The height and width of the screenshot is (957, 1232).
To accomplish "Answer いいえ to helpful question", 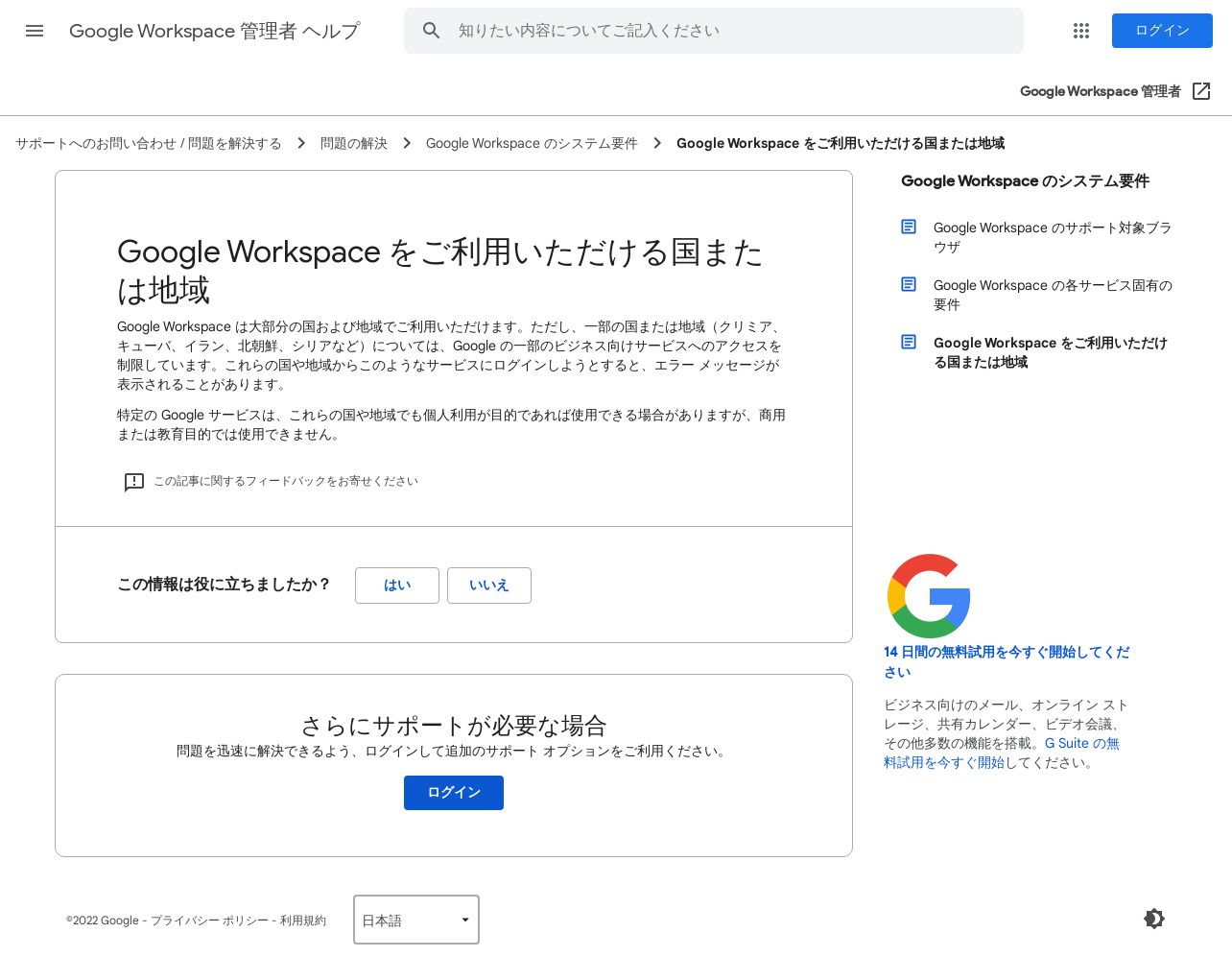I will tap(489, 586).
